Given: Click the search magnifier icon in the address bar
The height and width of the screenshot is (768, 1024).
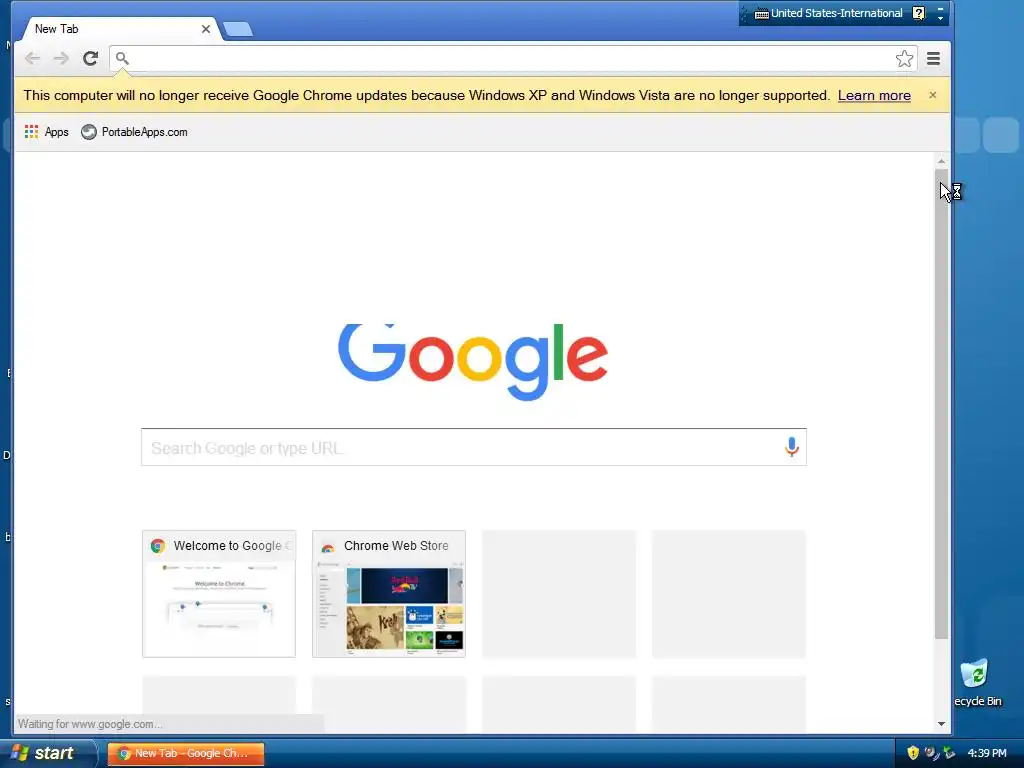Looking at the screenshot, I should [122, 59].
